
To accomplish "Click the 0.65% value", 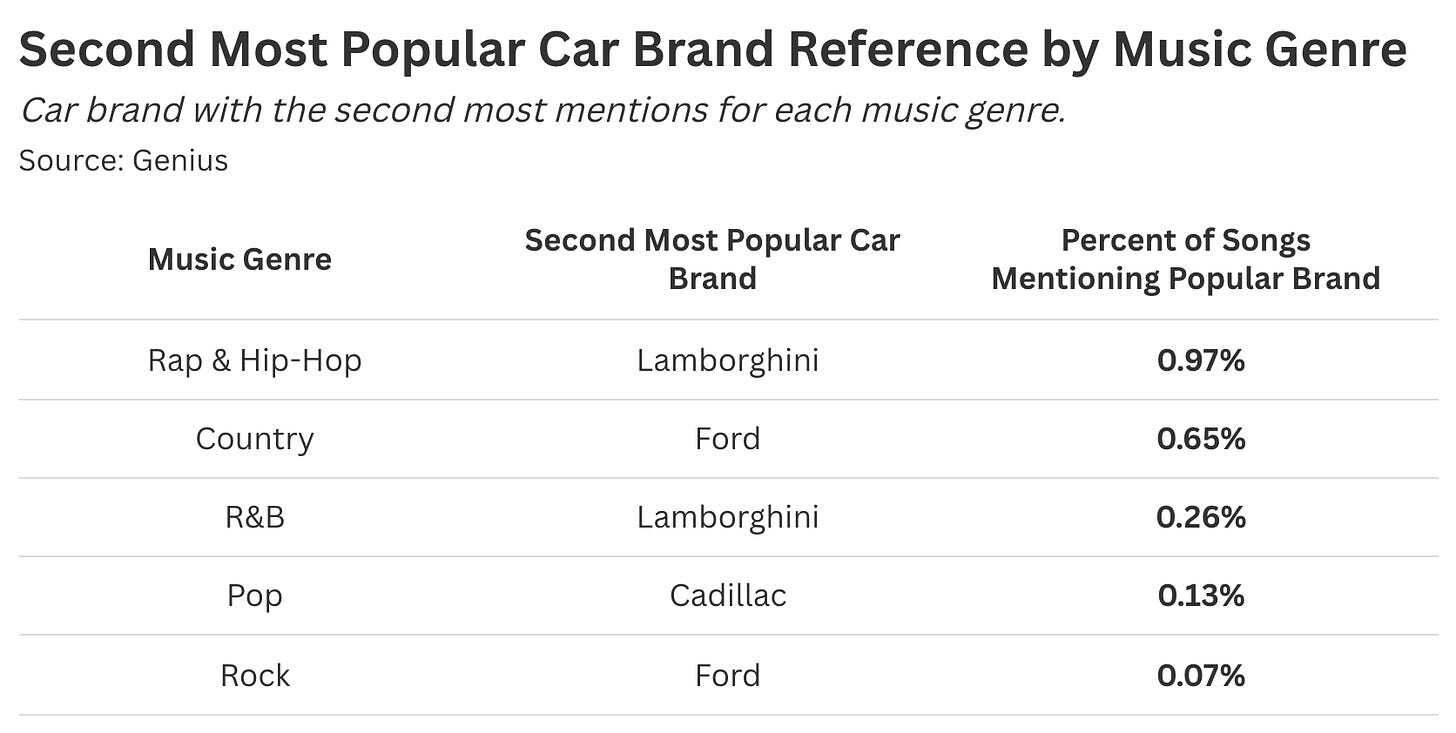I will (x=1201, y=439).
